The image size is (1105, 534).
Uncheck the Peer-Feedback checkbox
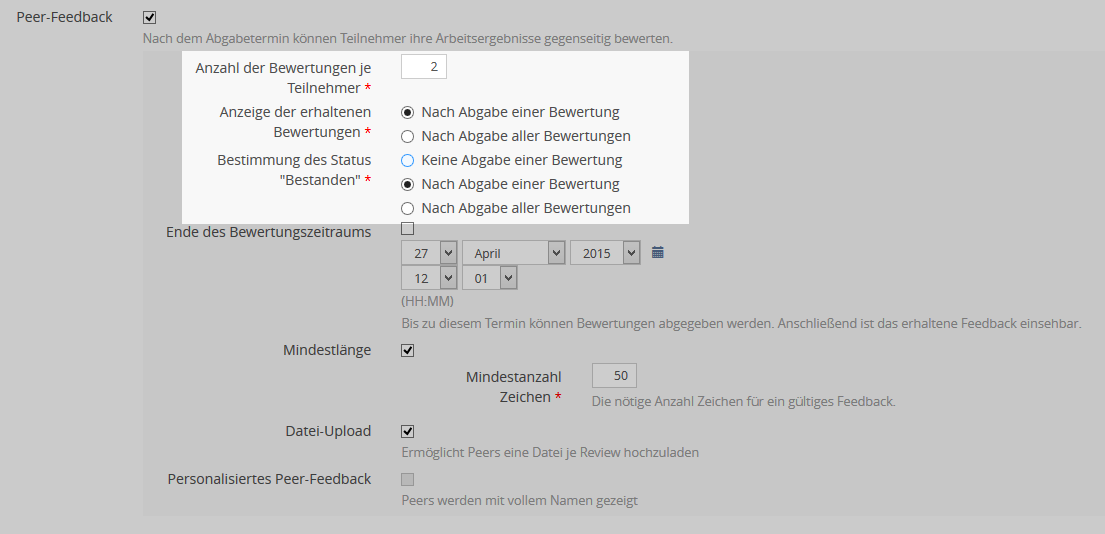[150, 17]
